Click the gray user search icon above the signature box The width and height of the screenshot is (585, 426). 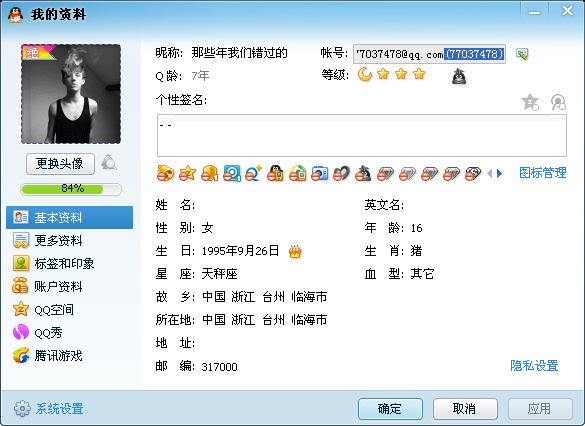tap(558, 102)
